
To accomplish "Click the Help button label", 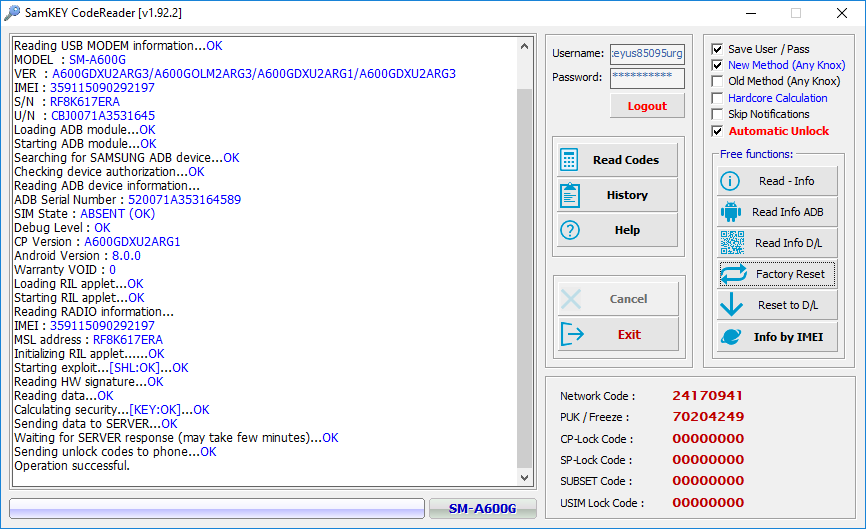I will point(627,230).
